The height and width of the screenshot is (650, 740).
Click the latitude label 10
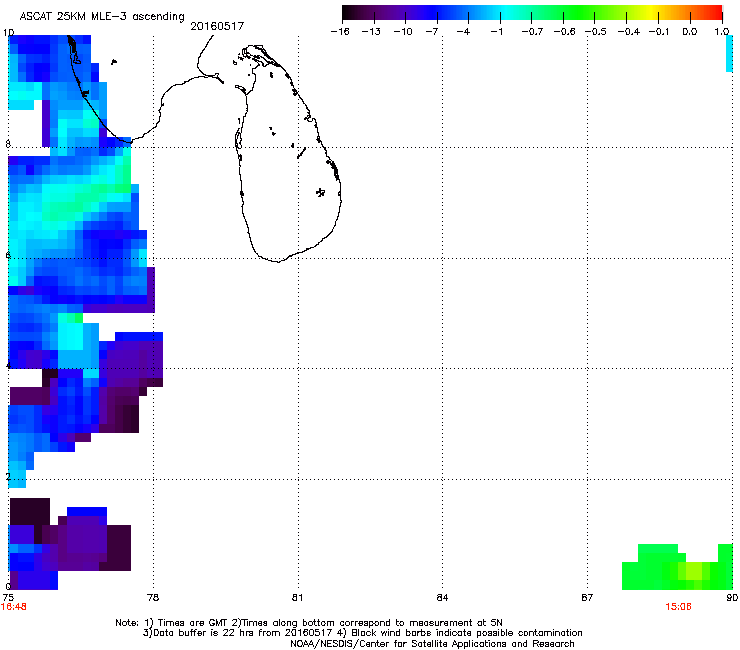(x=8, y=33)
